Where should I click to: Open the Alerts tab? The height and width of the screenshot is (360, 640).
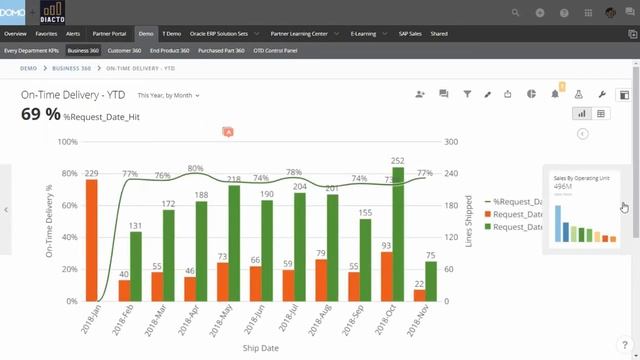point(73,34)
